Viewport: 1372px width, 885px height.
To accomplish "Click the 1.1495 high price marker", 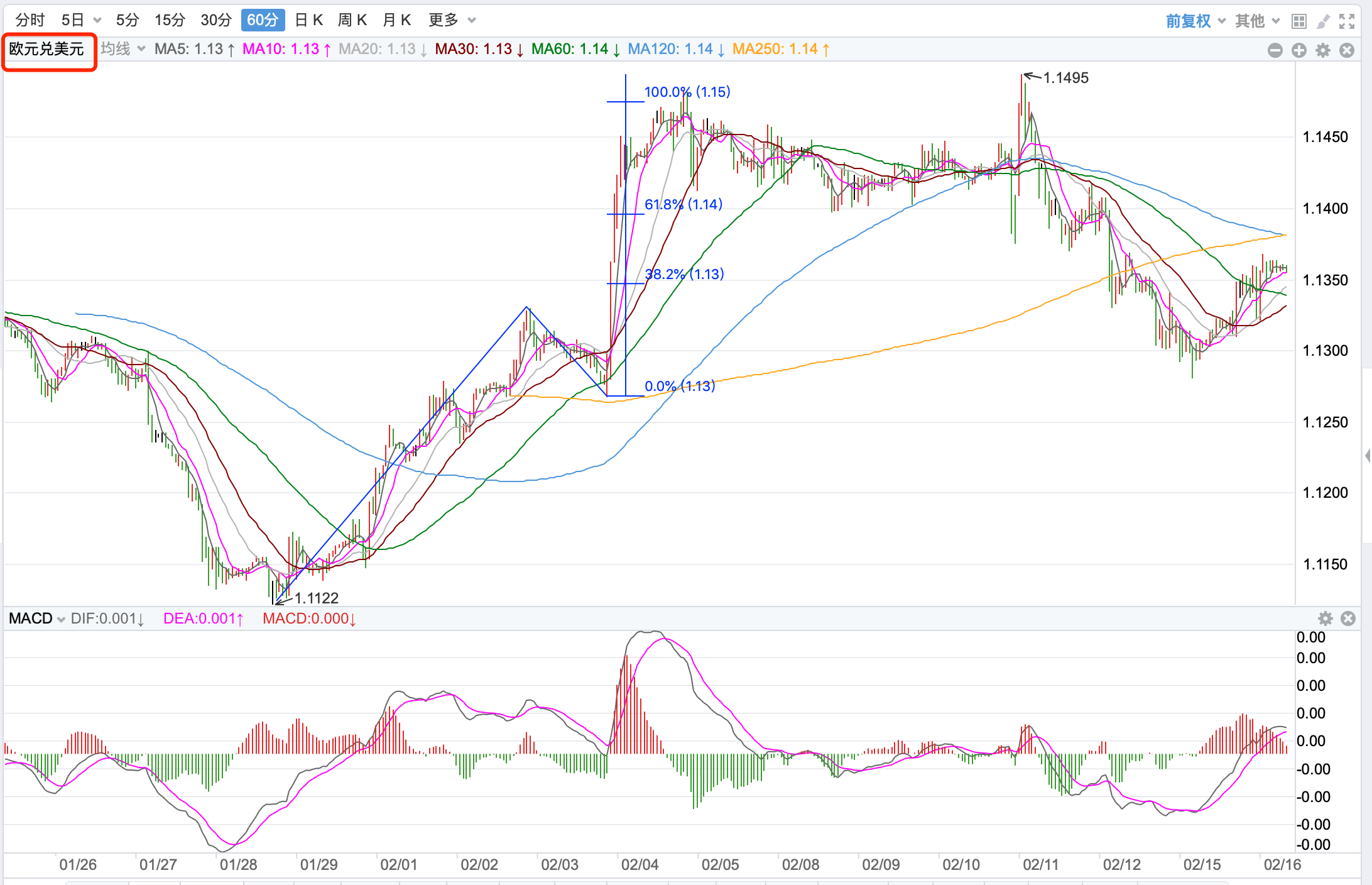I will click(1065, 78).
